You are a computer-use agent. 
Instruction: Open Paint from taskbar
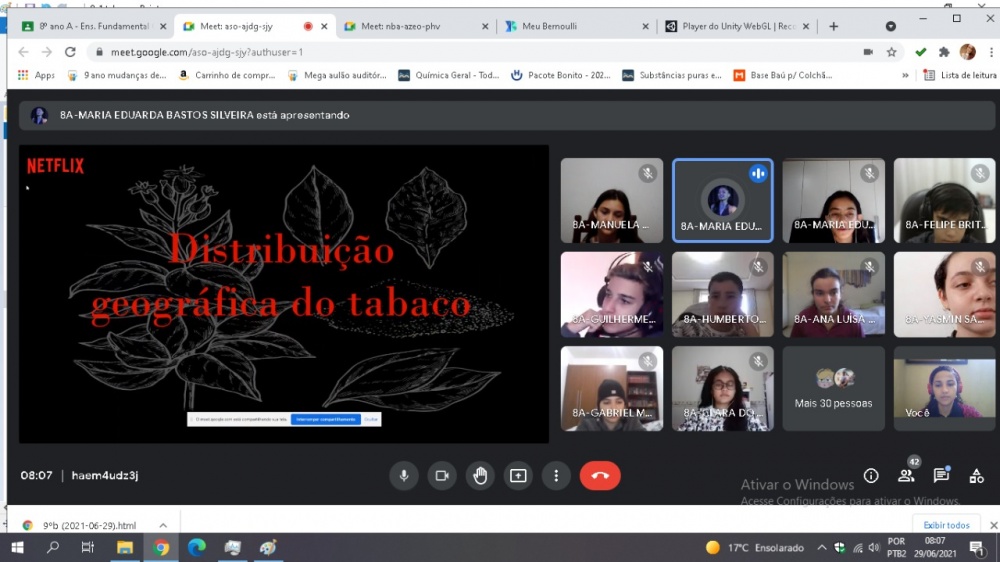pyautogui.click(x=268, y=548)
